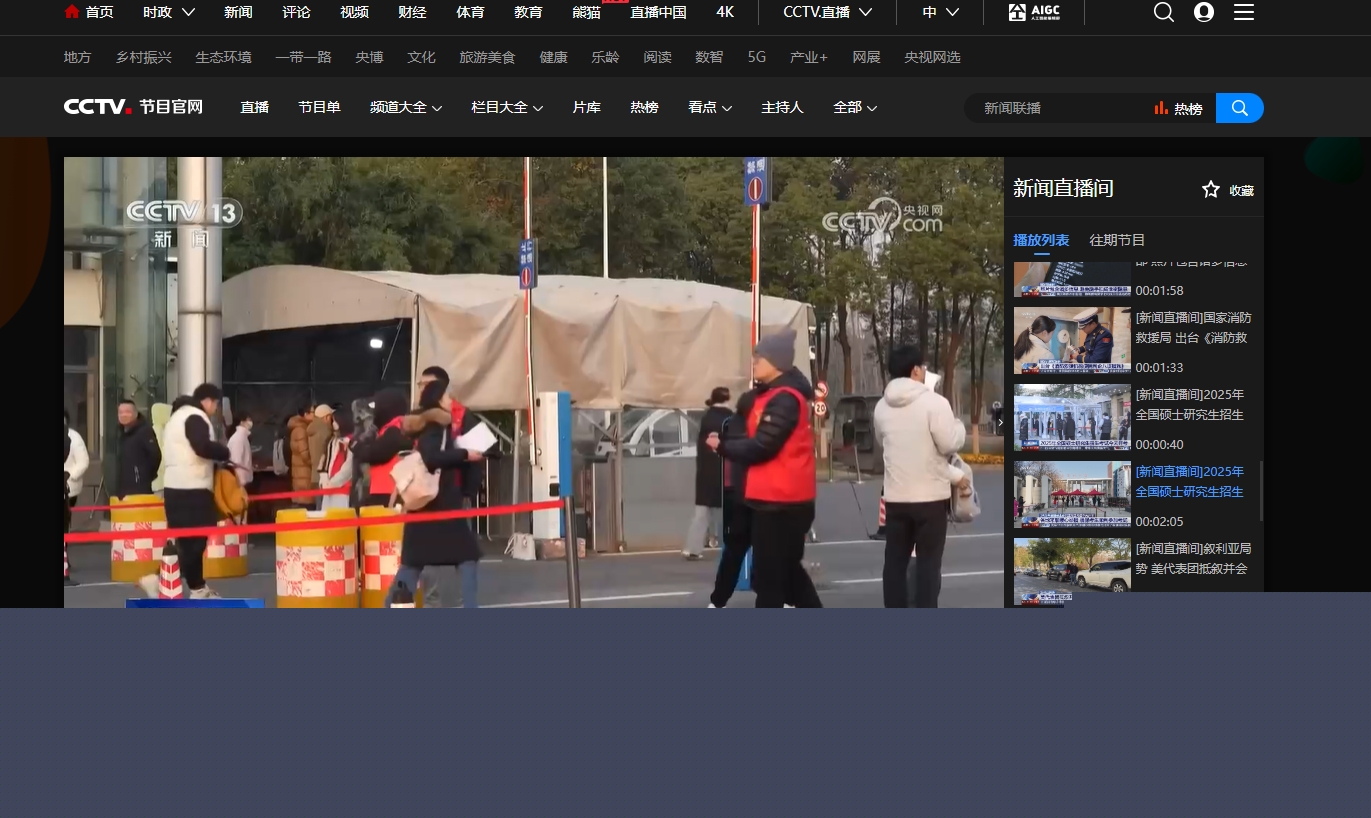The width and height of the screenshot is (1371, 818).
Task: Play the 国家消防救援局 video thumbnail
Action: tap(1072, 340)
